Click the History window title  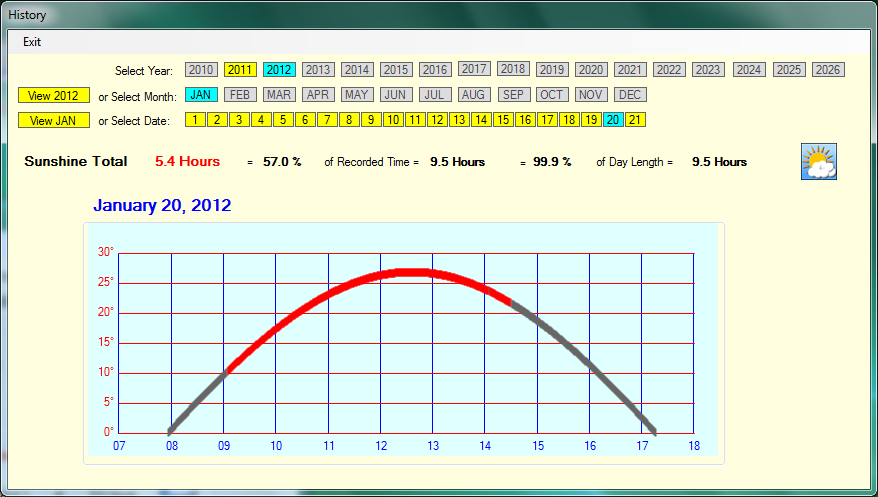(x=27, y=15)
